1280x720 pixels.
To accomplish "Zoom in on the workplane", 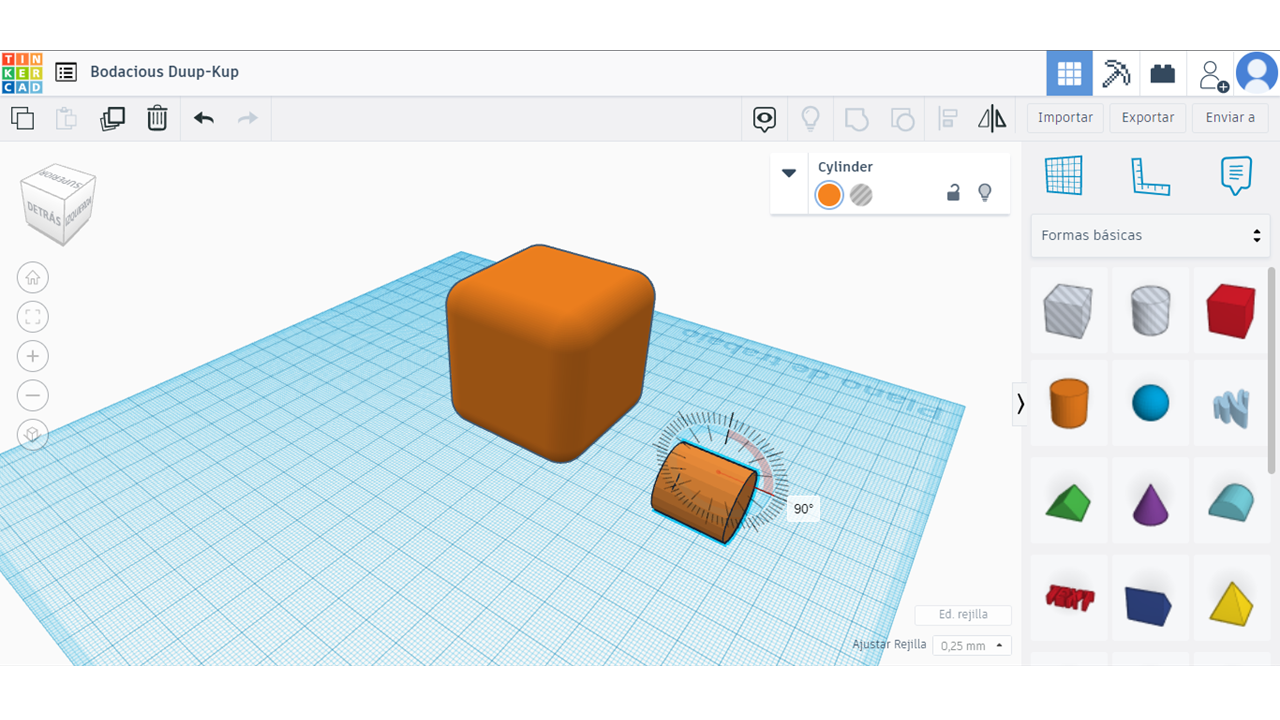I will 33,356.
